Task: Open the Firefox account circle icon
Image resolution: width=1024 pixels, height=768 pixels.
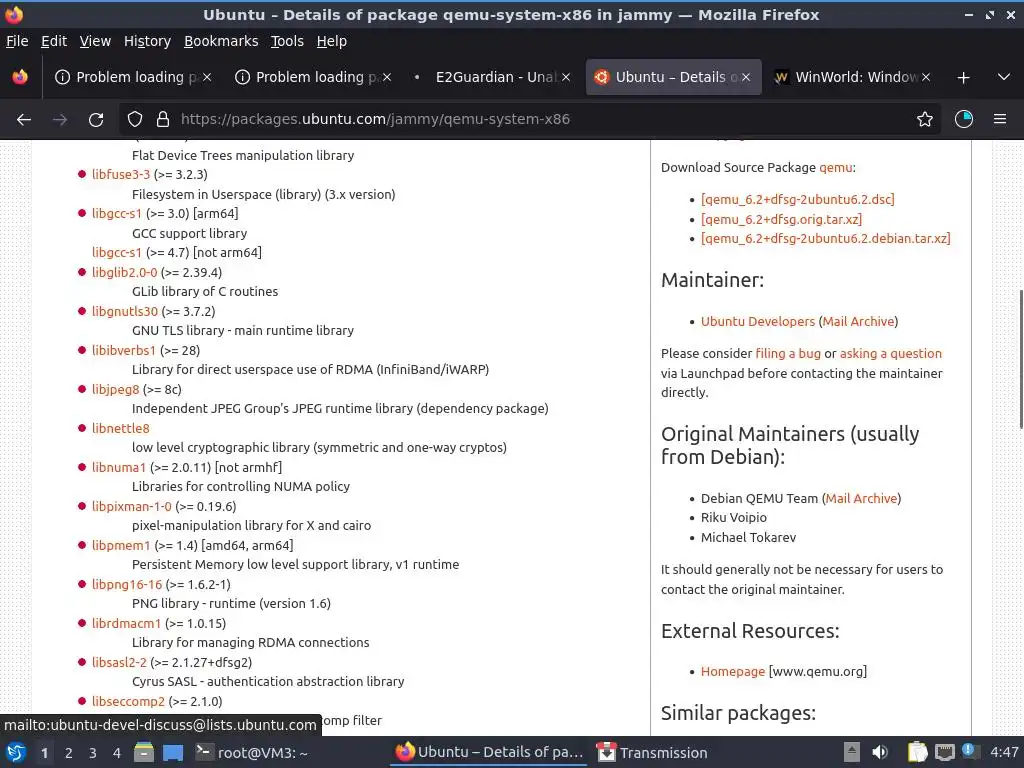Action: pyautogui.click(x=964, y=119)
